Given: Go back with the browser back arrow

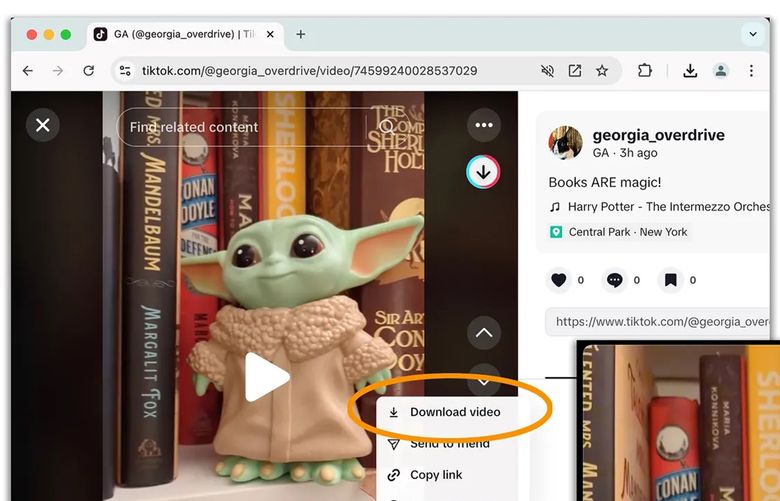Looking at the screenshot, I should coord(28,71).
